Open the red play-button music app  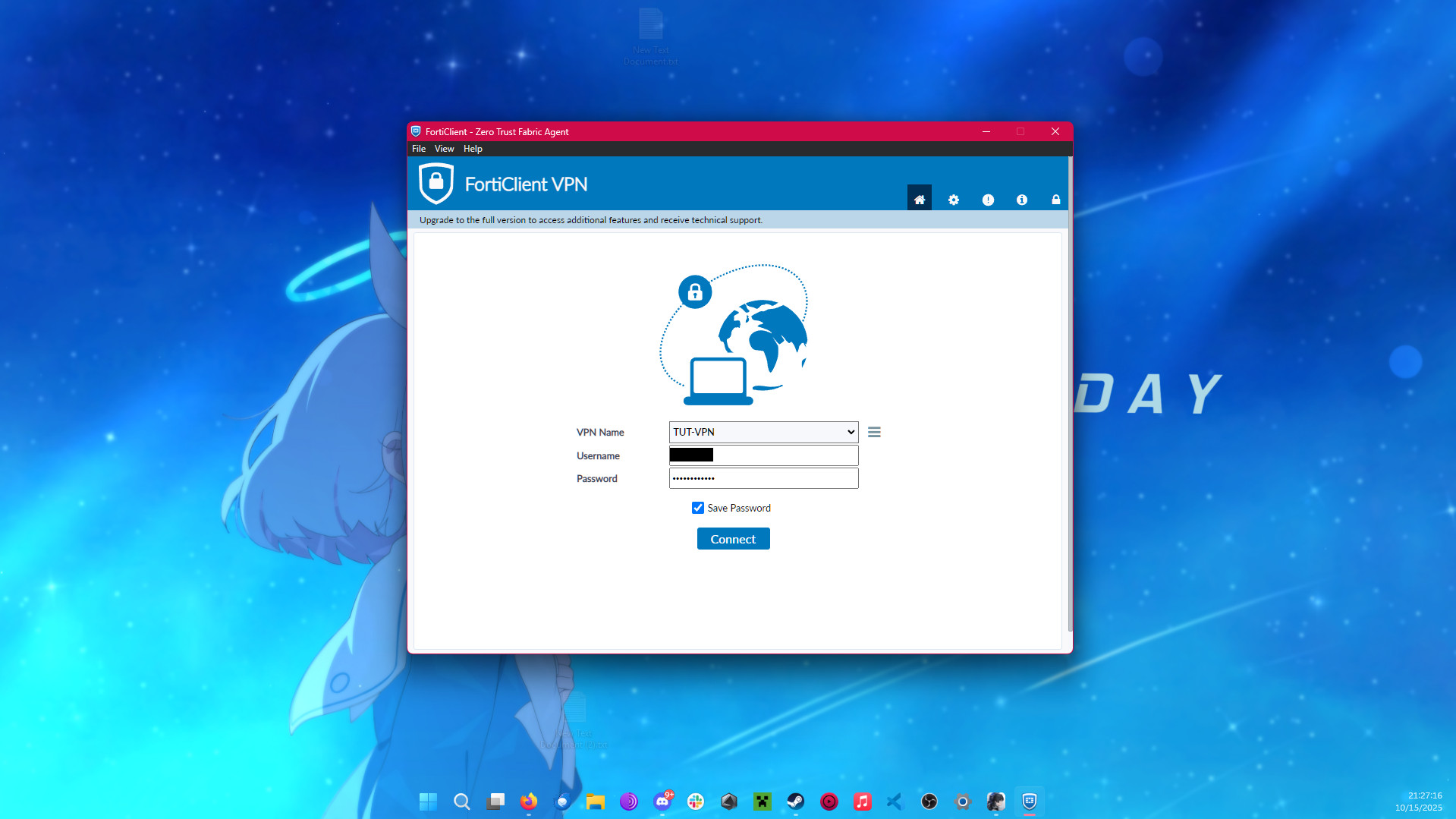coord(829,802)
